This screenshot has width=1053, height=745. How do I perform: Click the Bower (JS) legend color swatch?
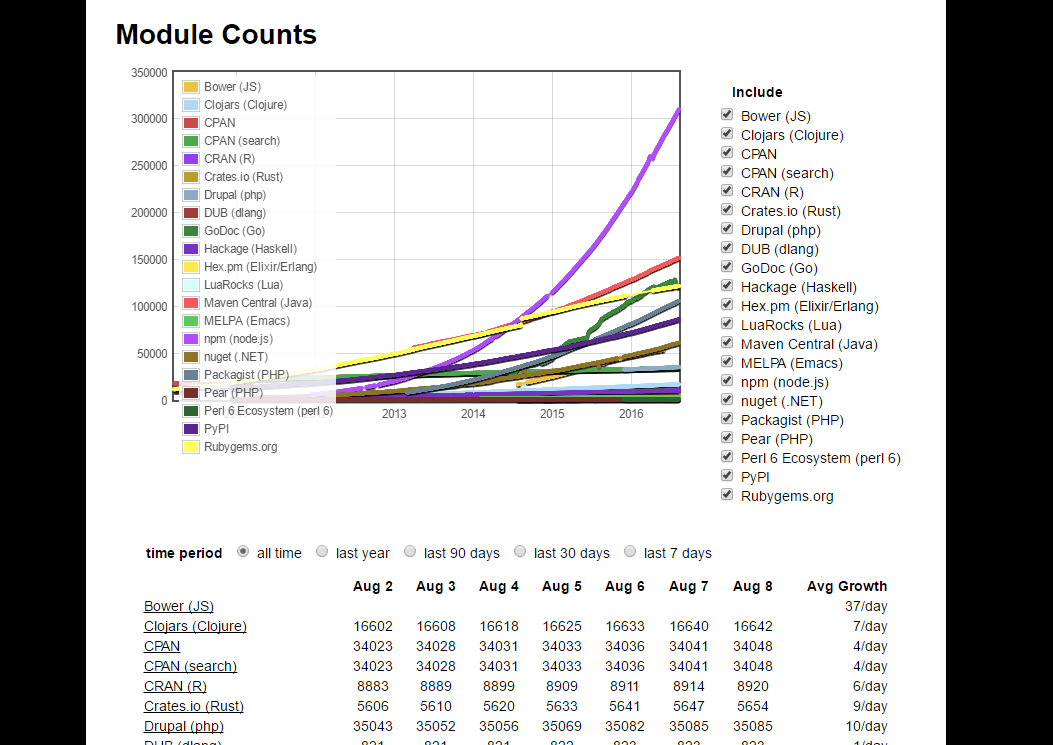tap(191, 87)
